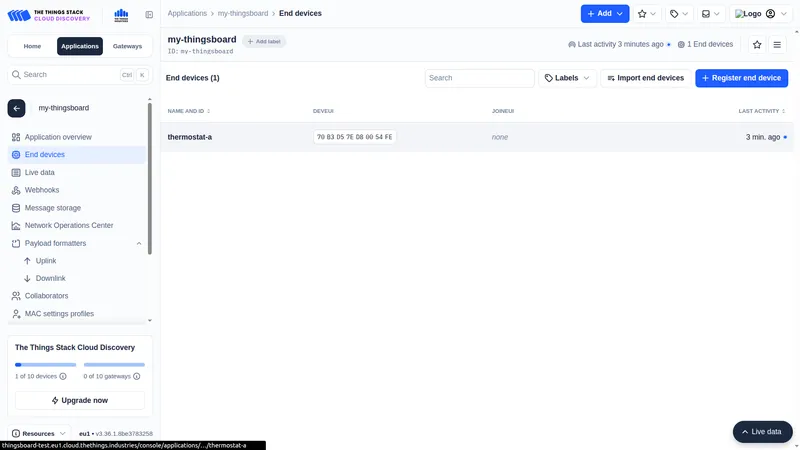This screenshot has width=800, height=450.
Task: Open Message storage page
Action: pyautogui.click(x=77, y=208)
